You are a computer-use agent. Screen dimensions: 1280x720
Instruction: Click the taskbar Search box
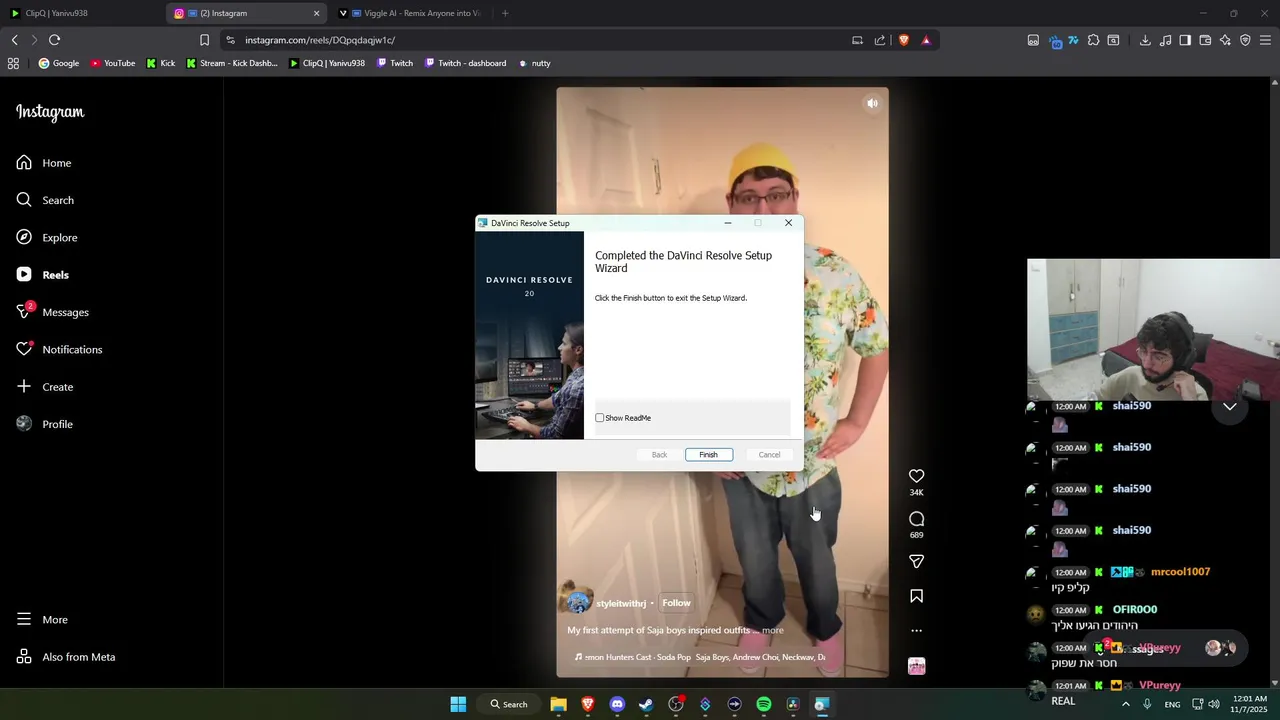(509, 704)
